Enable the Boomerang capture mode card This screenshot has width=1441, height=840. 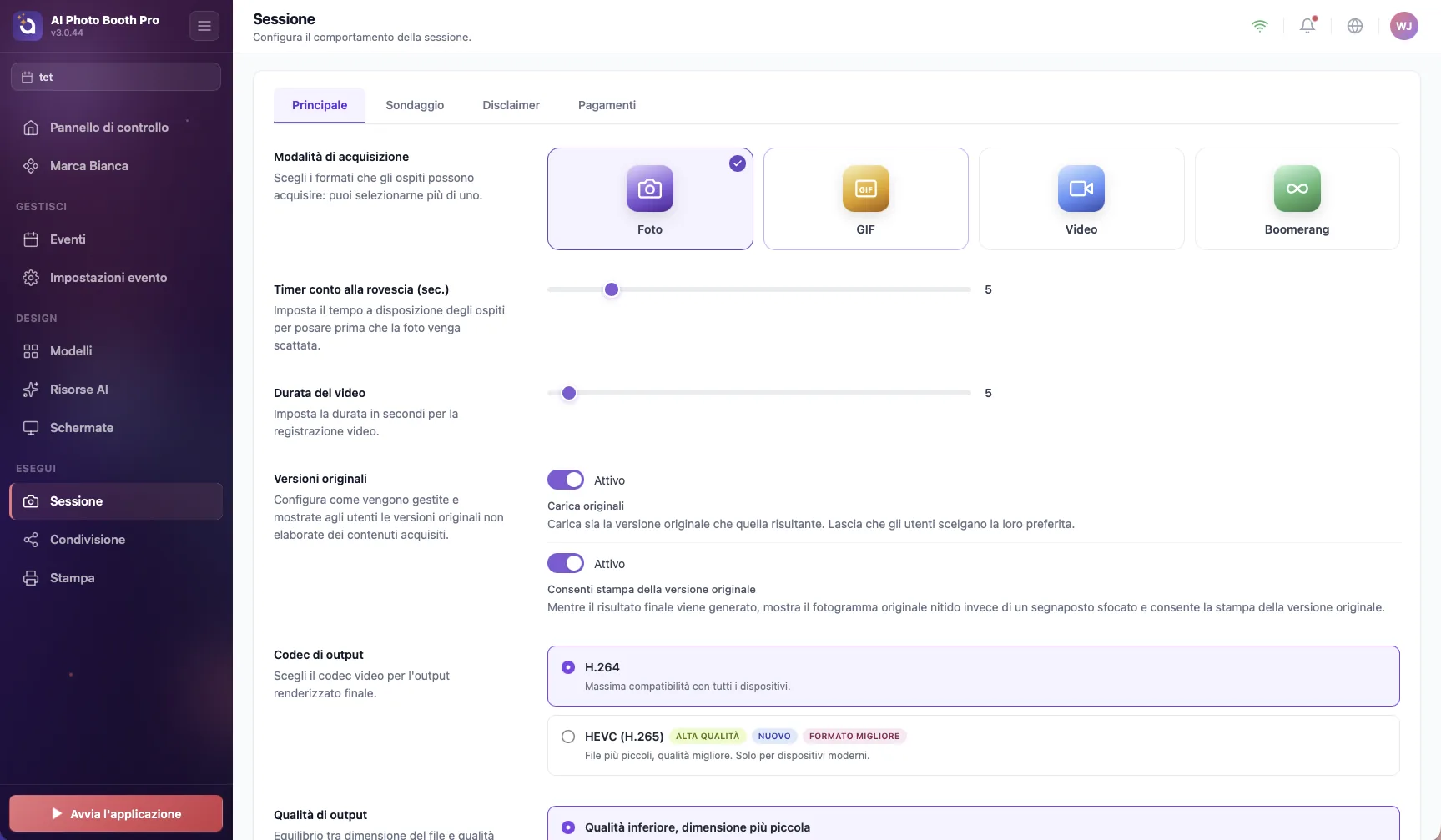[1297, 199]
